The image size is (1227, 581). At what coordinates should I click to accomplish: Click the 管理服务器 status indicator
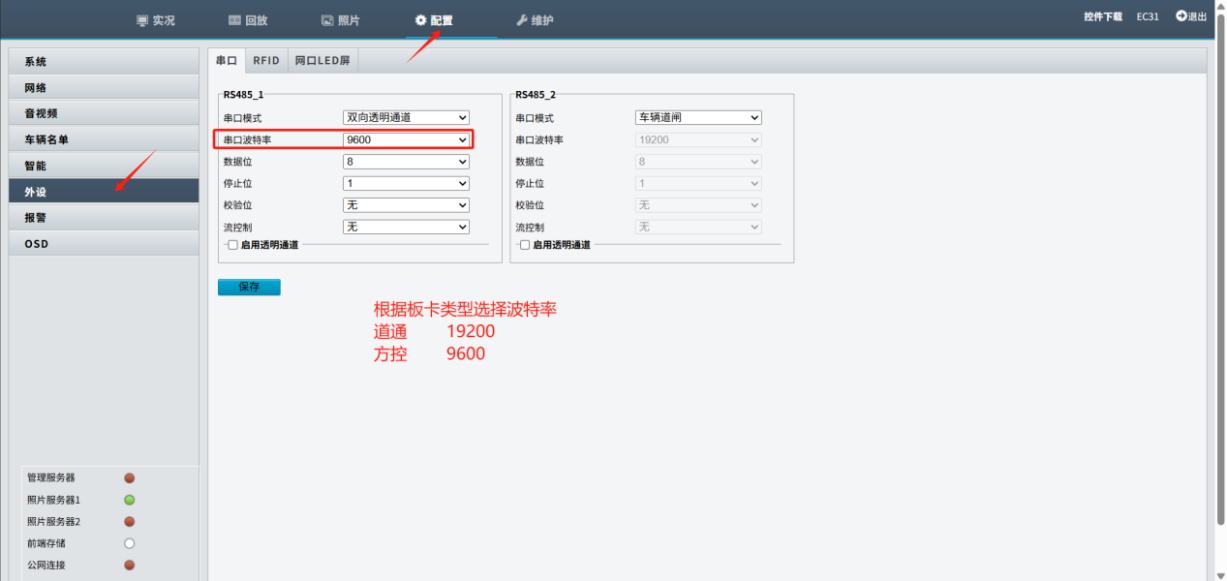point(129,478)
